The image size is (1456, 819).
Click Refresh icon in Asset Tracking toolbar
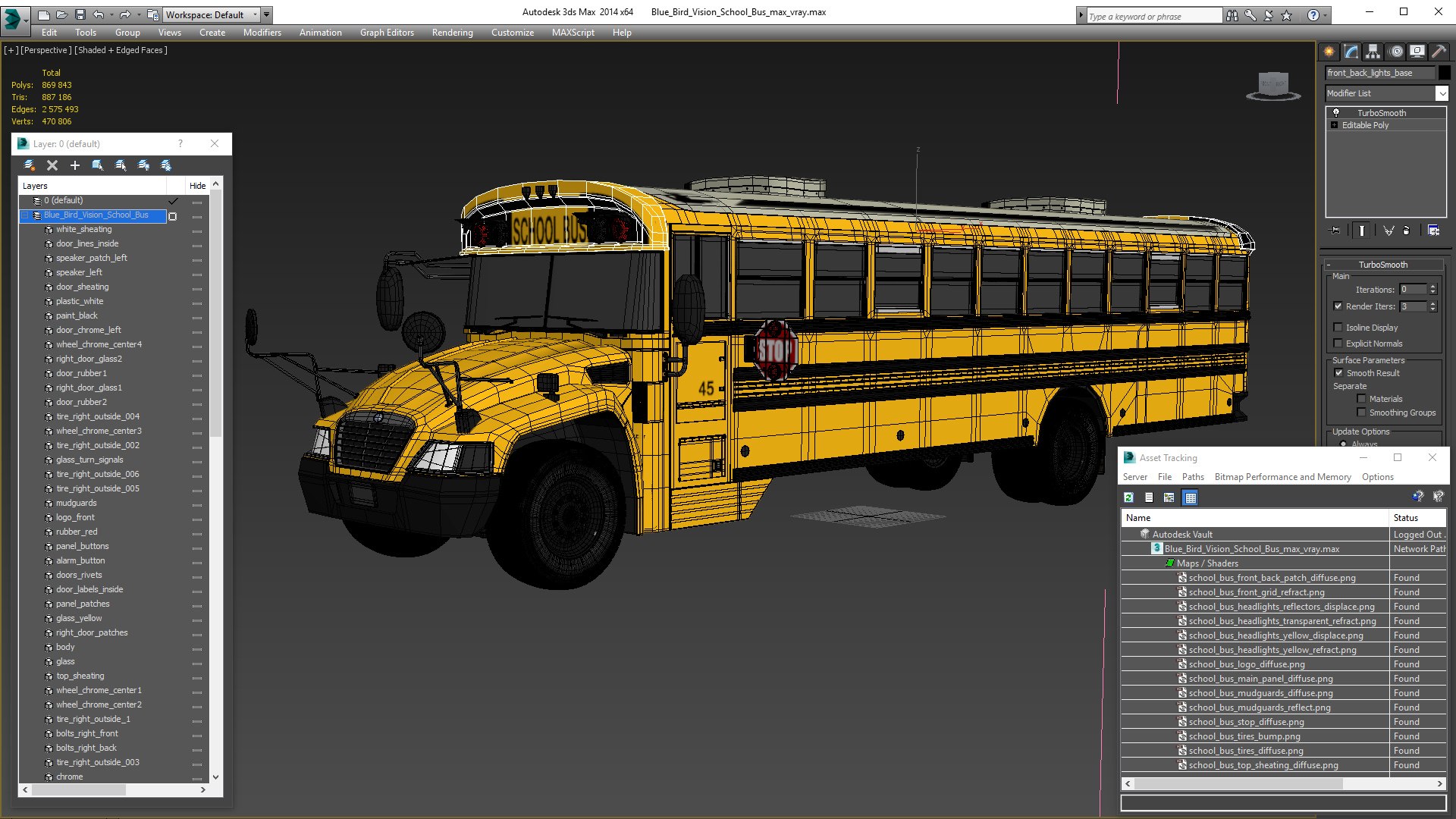tap(1128, 497)
